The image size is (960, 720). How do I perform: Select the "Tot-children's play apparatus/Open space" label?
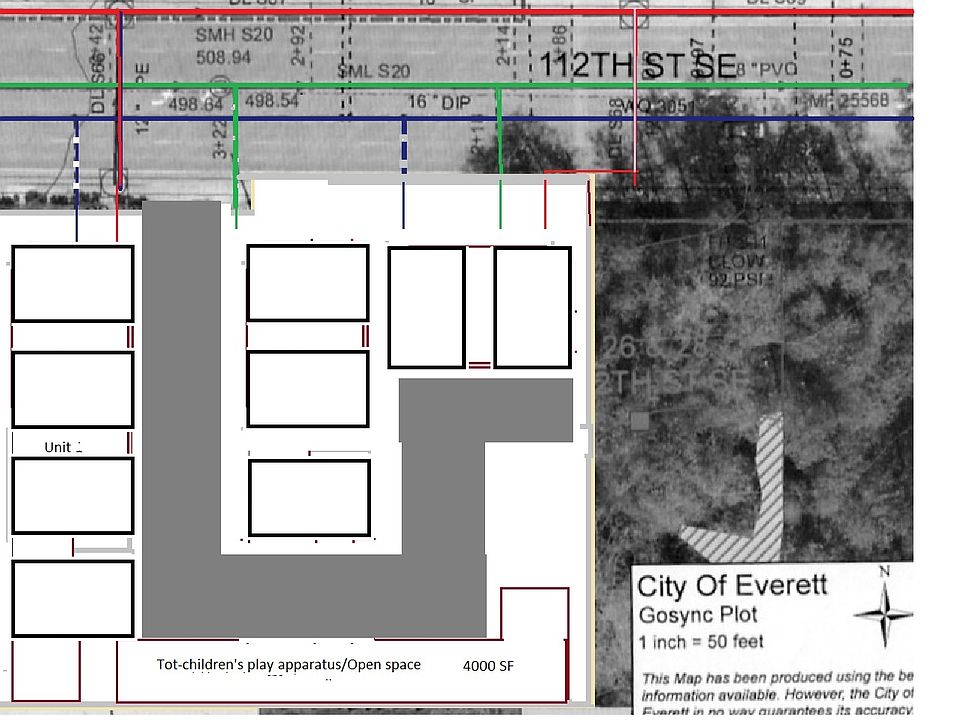pos(288,664)
